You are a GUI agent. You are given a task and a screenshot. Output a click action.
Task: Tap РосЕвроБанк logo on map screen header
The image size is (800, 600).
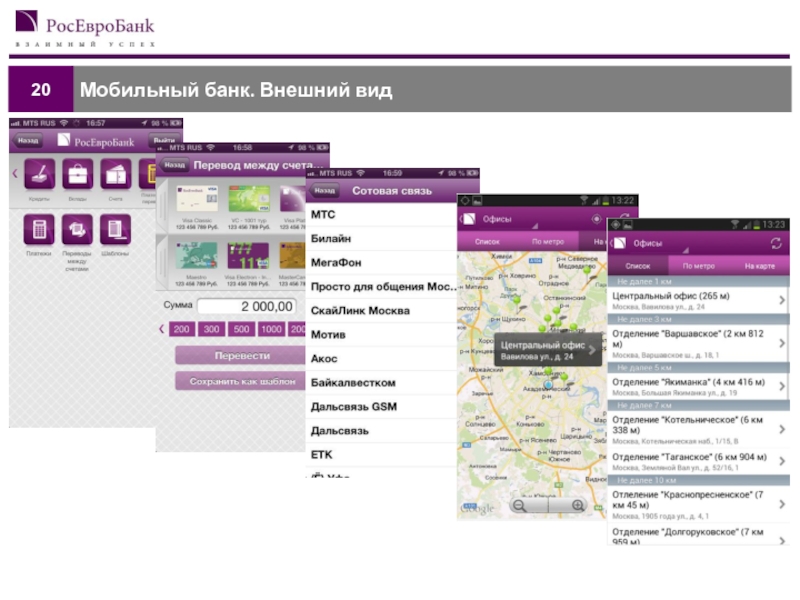click(x=469, y=219)
